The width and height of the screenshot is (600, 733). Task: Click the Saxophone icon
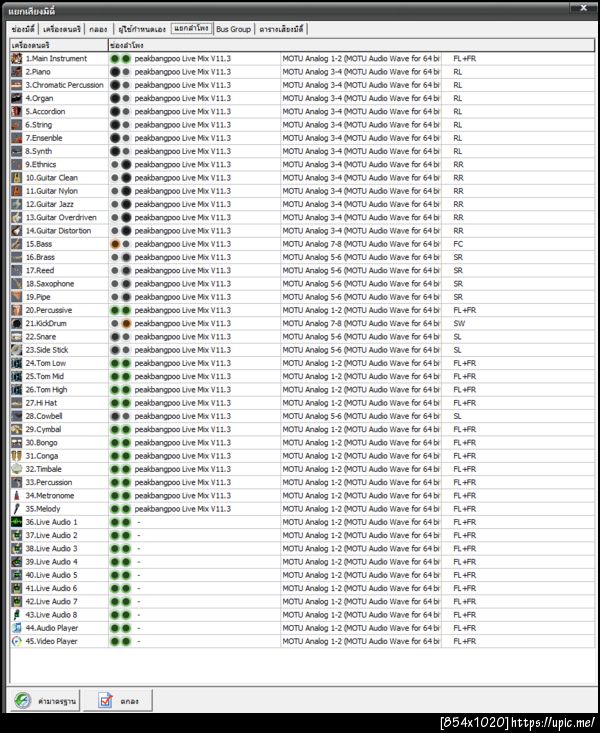point(16,284)
